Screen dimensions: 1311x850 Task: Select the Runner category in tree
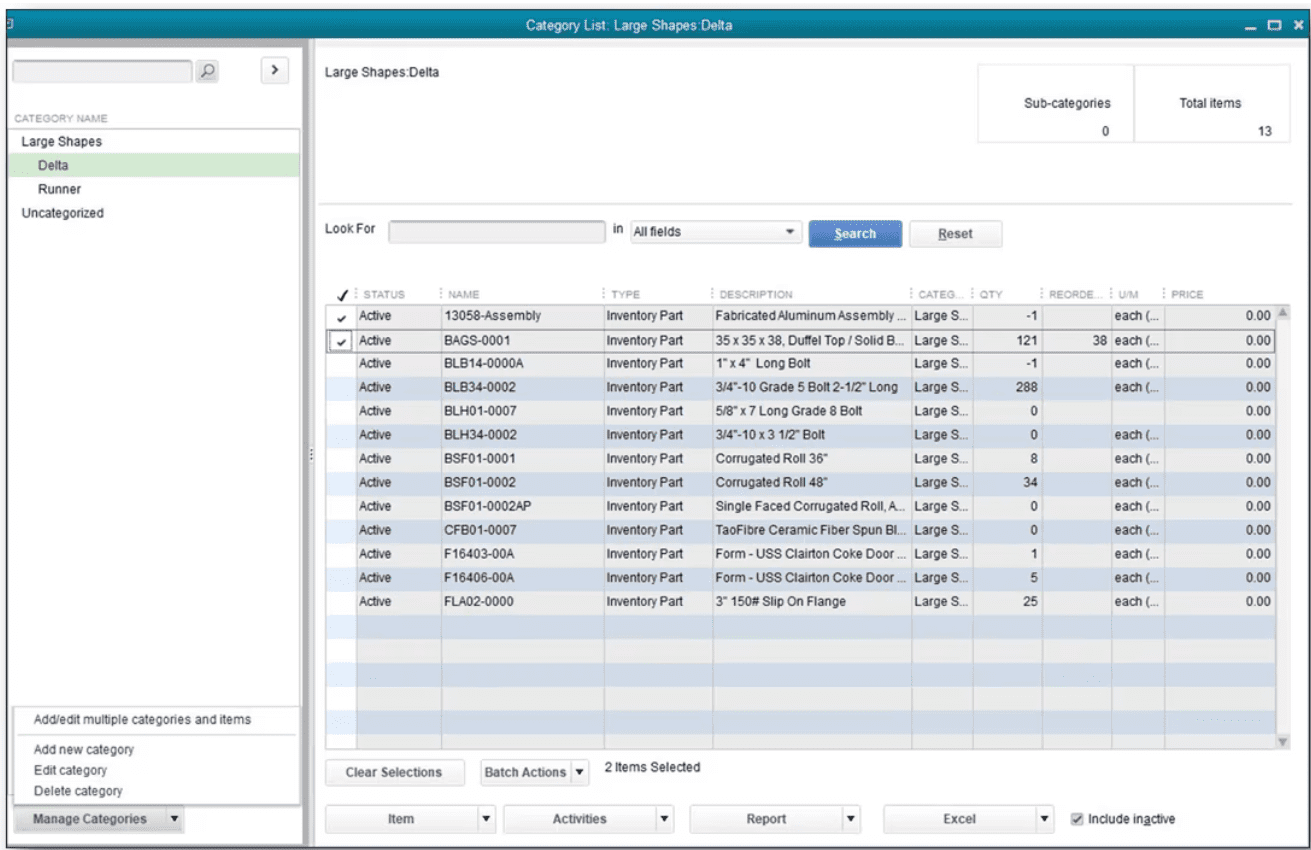(x=59, y=189)
